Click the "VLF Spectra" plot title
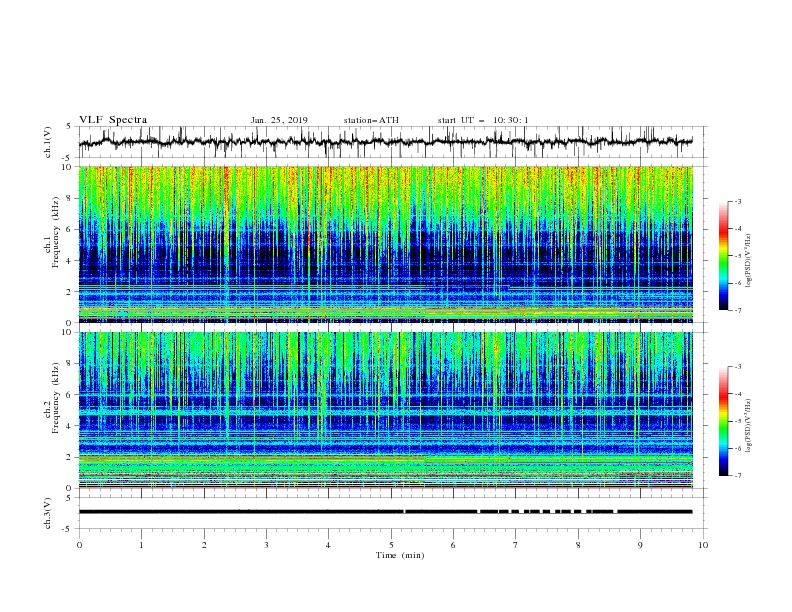The height and width of the screenshot is (612, 792). (113, 120)
